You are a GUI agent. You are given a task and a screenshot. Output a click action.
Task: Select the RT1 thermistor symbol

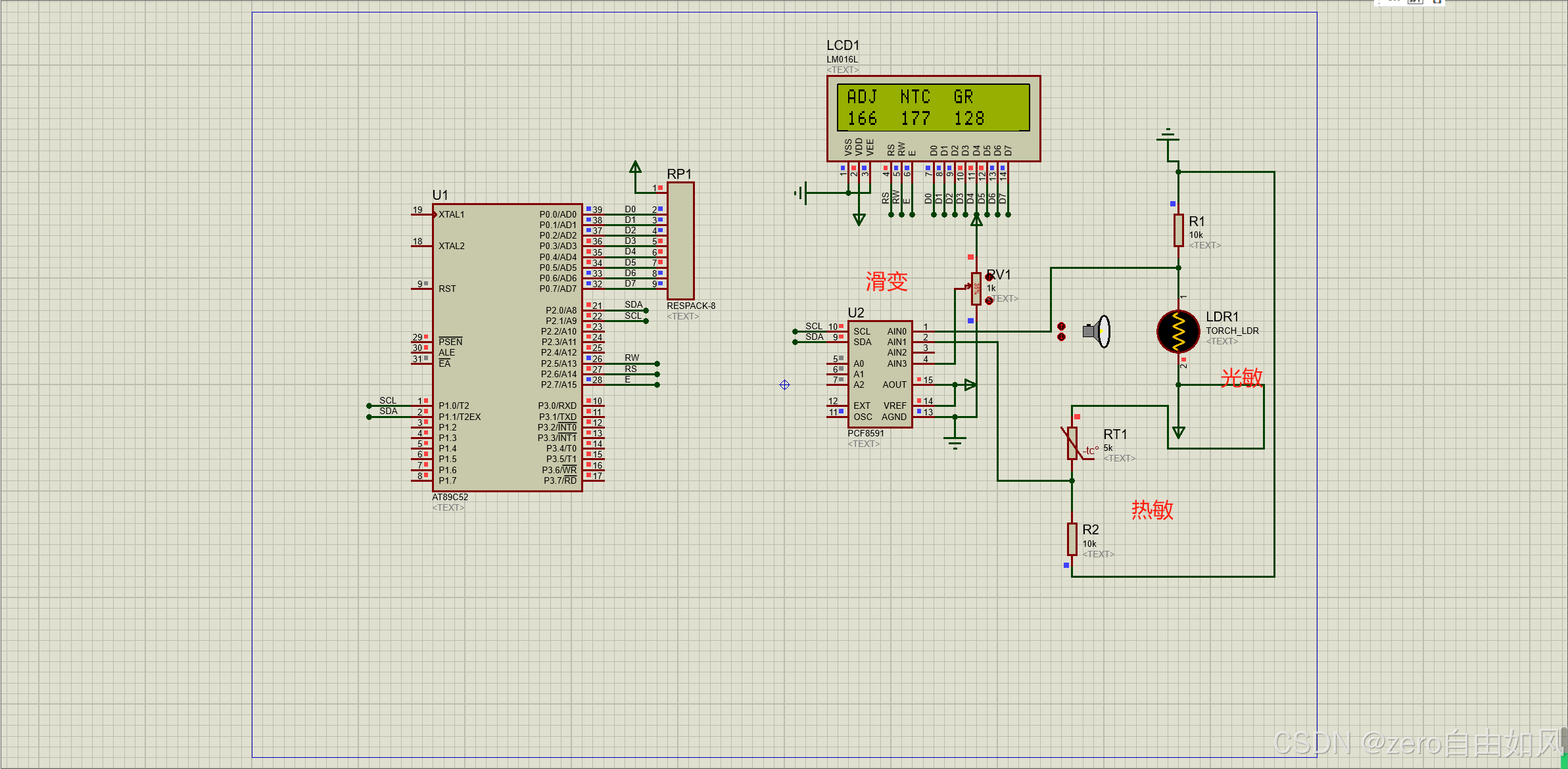pyautogui.click(x=1072, y=443)
